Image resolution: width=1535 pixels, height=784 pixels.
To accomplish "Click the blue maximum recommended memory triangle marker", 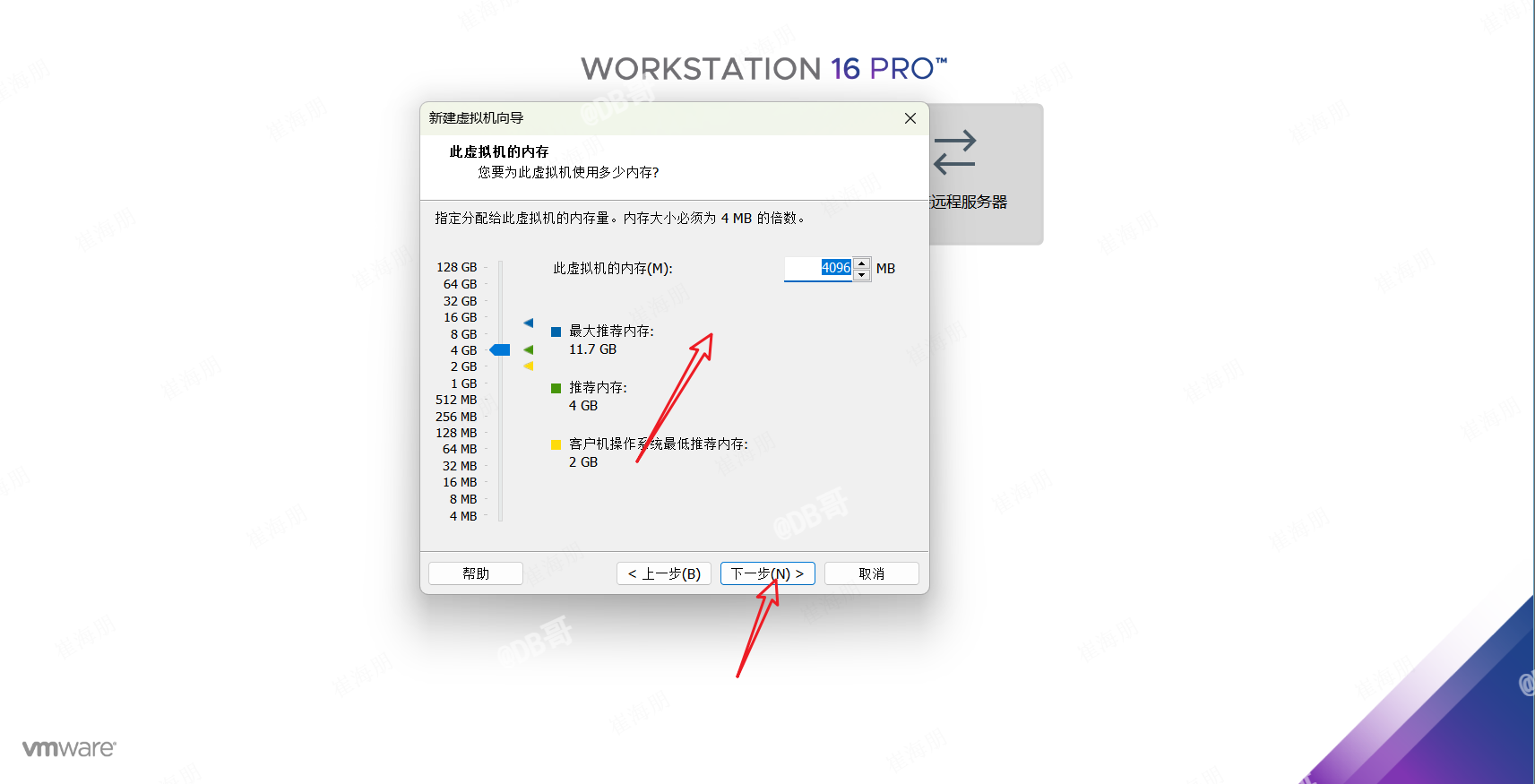I will tap(529, 323).
